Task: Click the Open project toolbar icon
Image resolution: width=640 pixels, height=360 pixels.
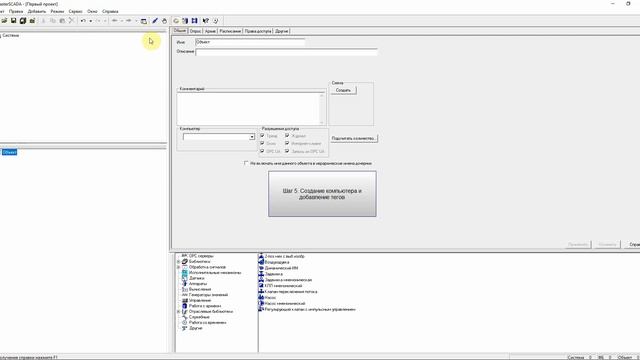Action: (x=4, y=21)
